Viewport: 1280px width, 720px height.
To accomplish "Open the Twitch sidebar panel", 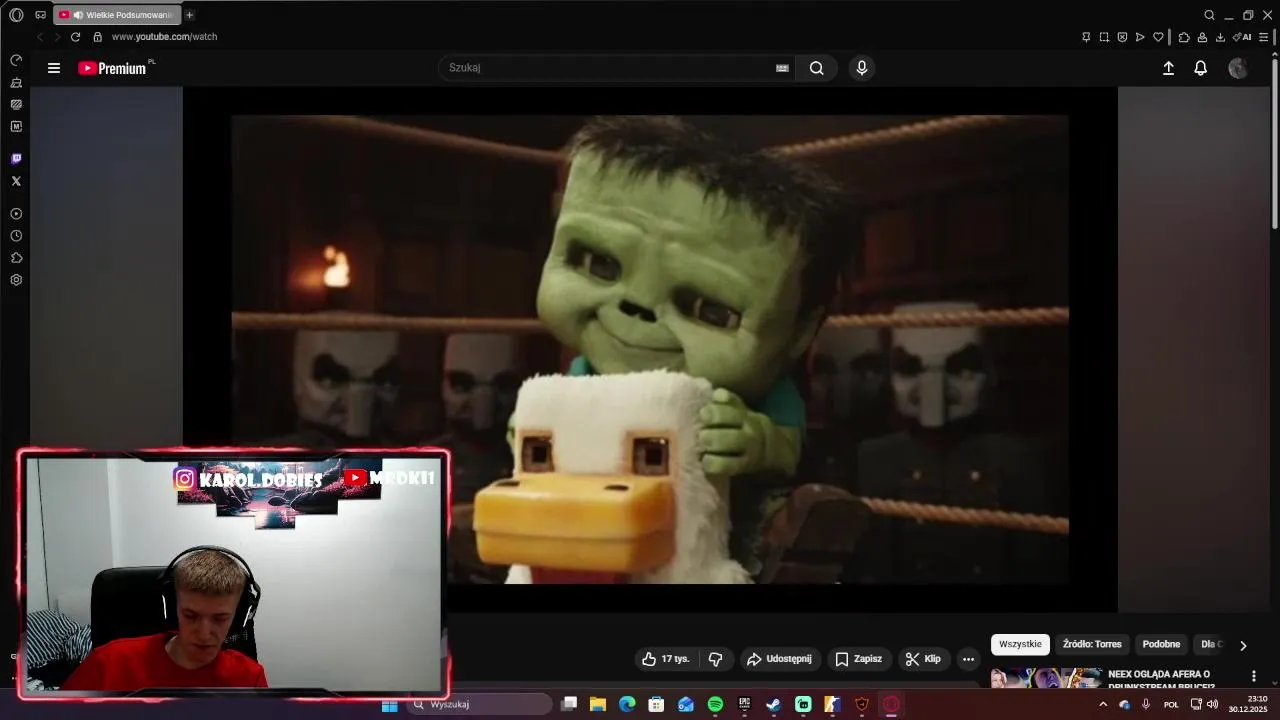I will tap(16, 159).
